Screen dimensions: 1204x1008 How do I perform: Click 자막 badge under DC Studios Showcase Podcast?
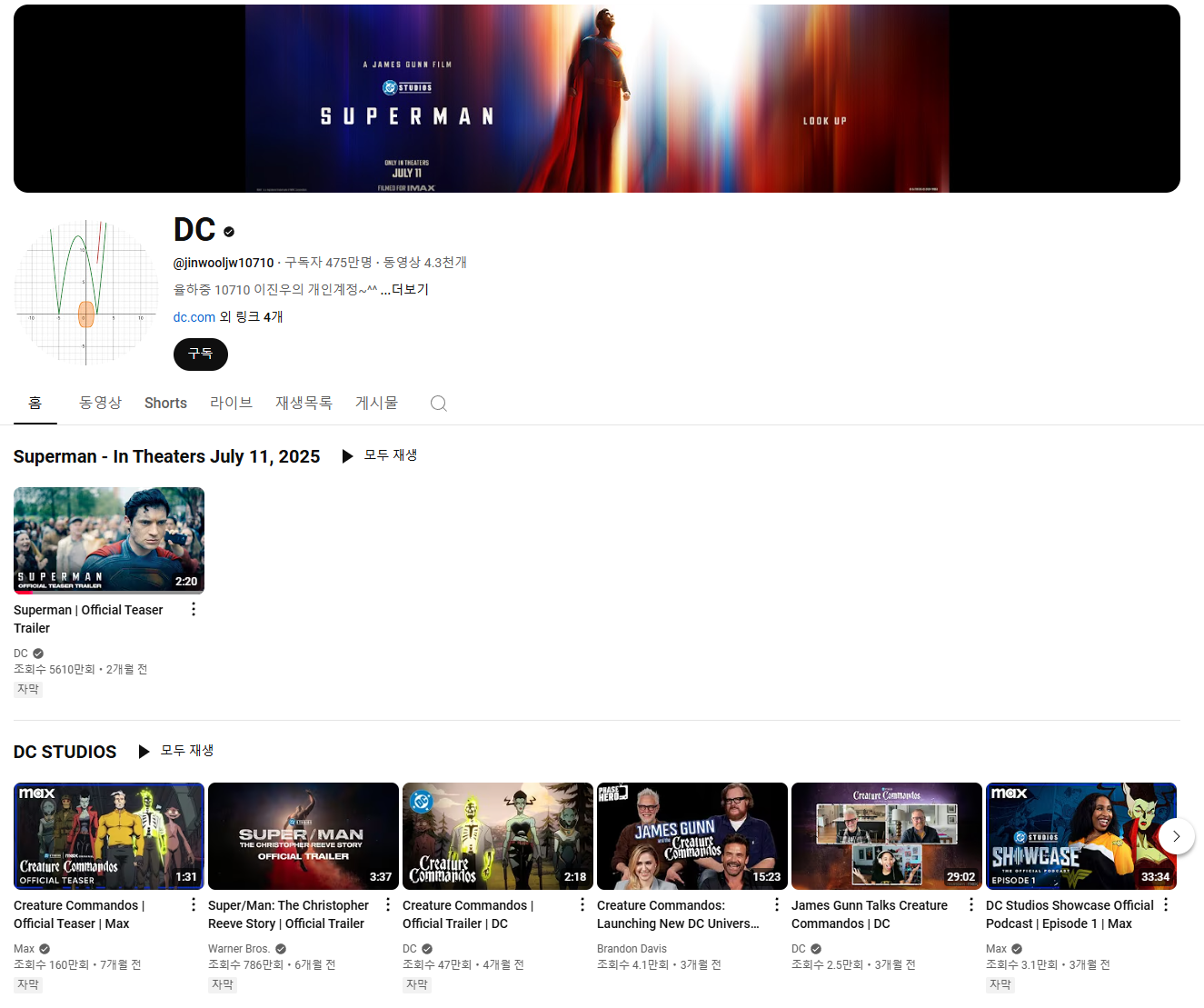tap(1000, 984)
